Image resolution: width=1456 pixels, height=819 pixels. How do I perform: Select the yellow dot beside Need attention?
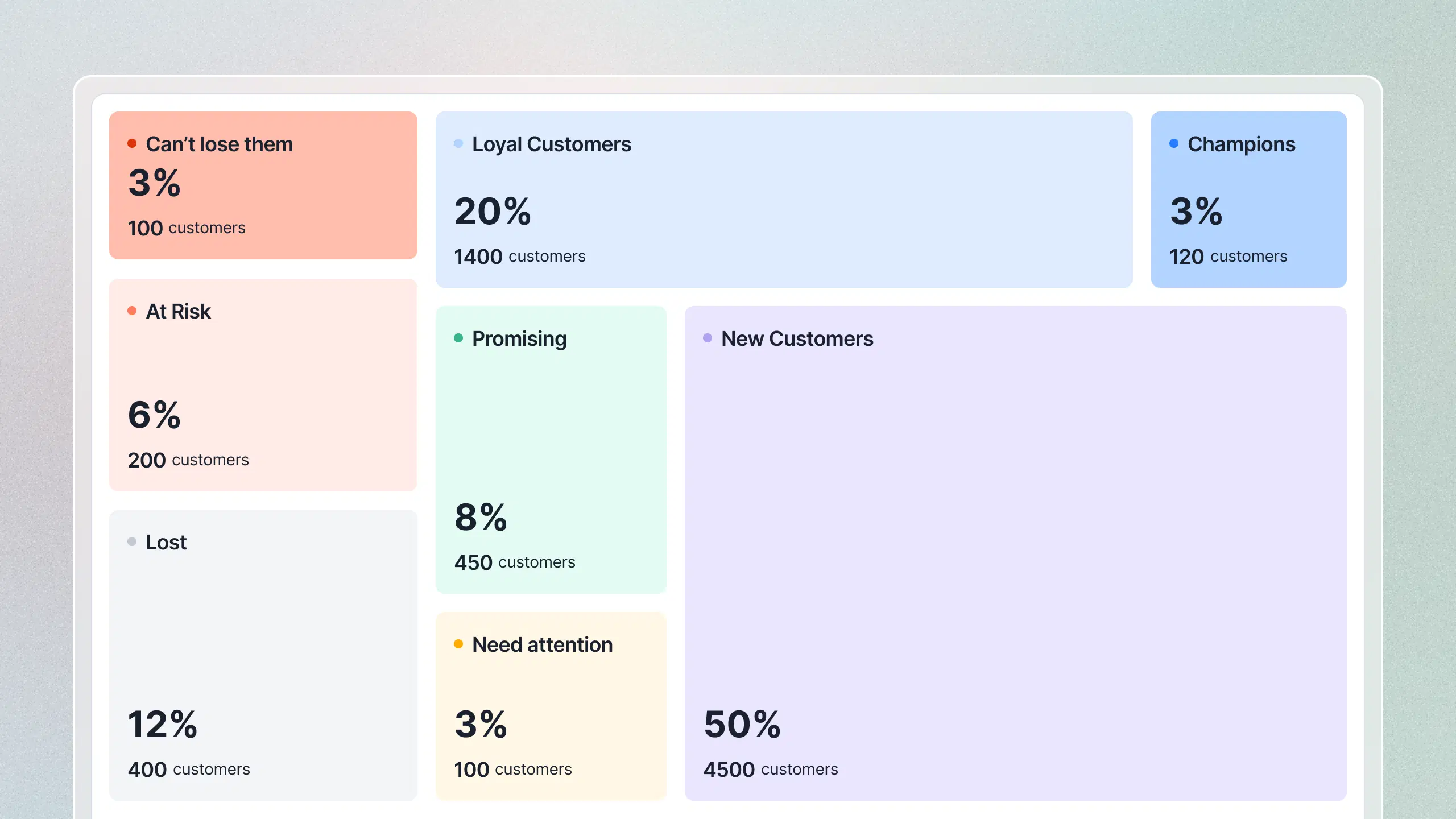pos(458,644)
